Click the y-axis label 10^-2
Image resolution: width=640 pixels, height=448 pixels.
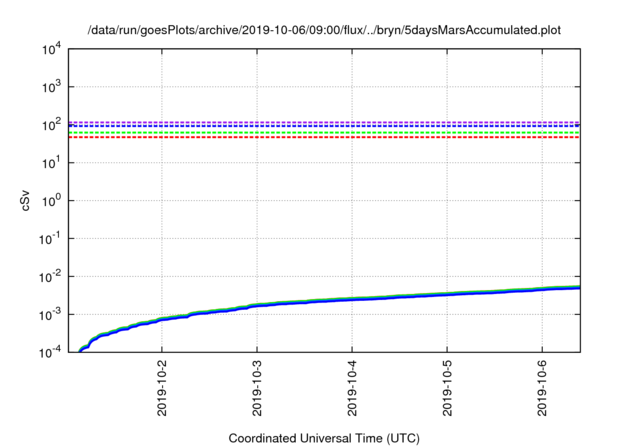tap(50, 277)
